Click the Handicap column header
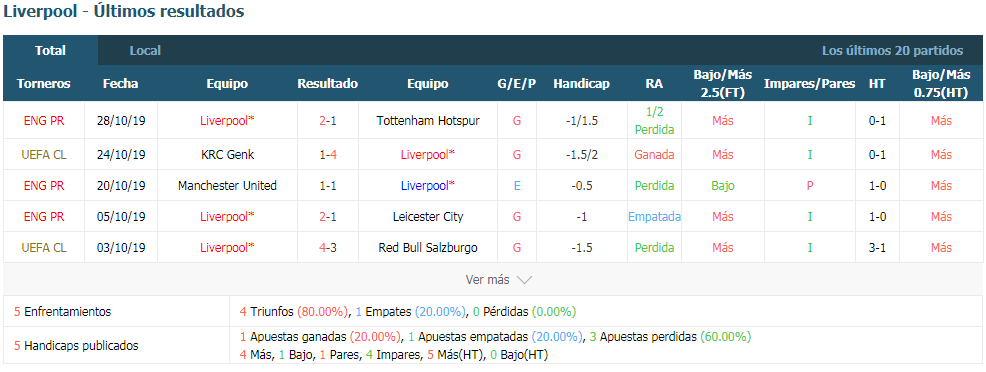Screen dimensions: 986x372 (581, 84)
